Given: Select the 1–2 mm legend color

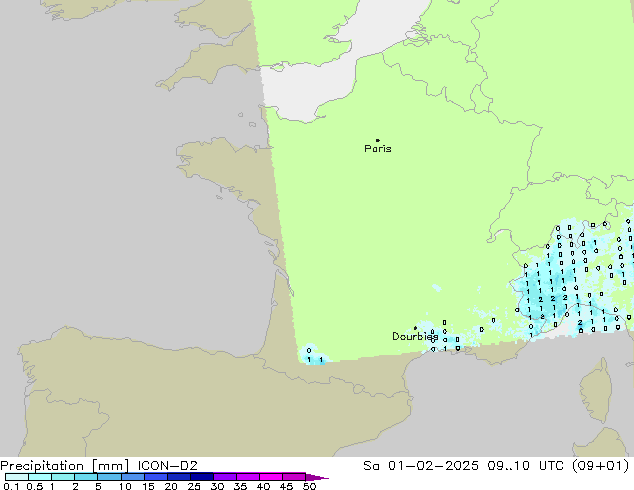Looking at the screenshot, I should [x=63, y=477].
